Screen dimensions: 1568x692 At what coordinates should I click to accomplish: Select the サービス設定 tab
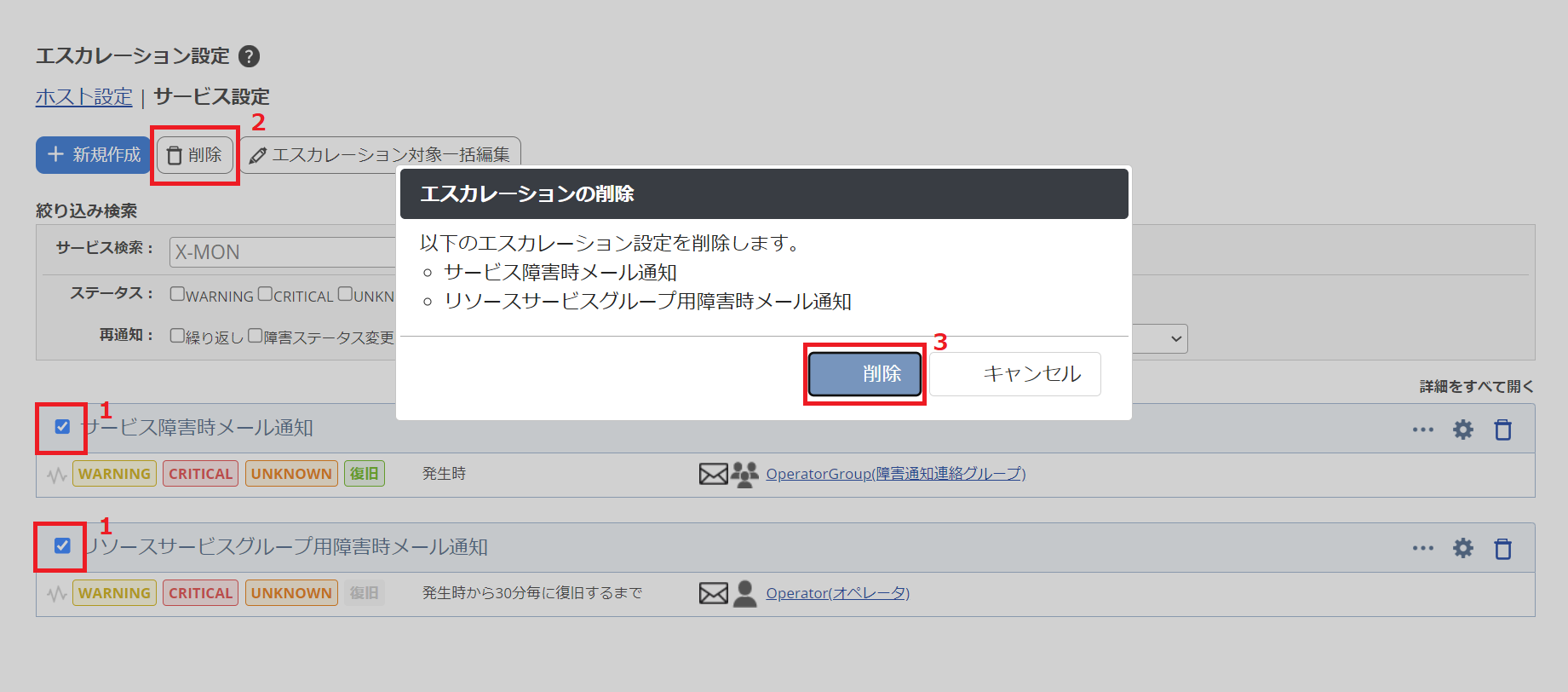click(211, 97)
